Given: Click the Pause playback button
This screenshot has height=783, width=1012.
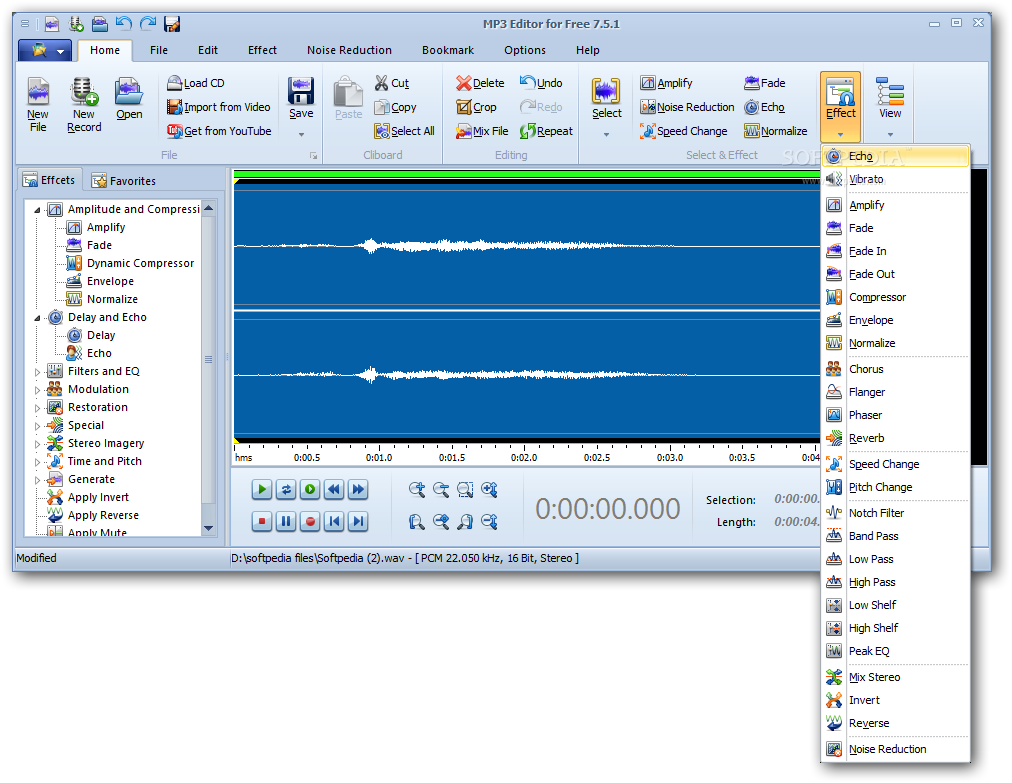Looking at the screenshot, I should point(286,521).
